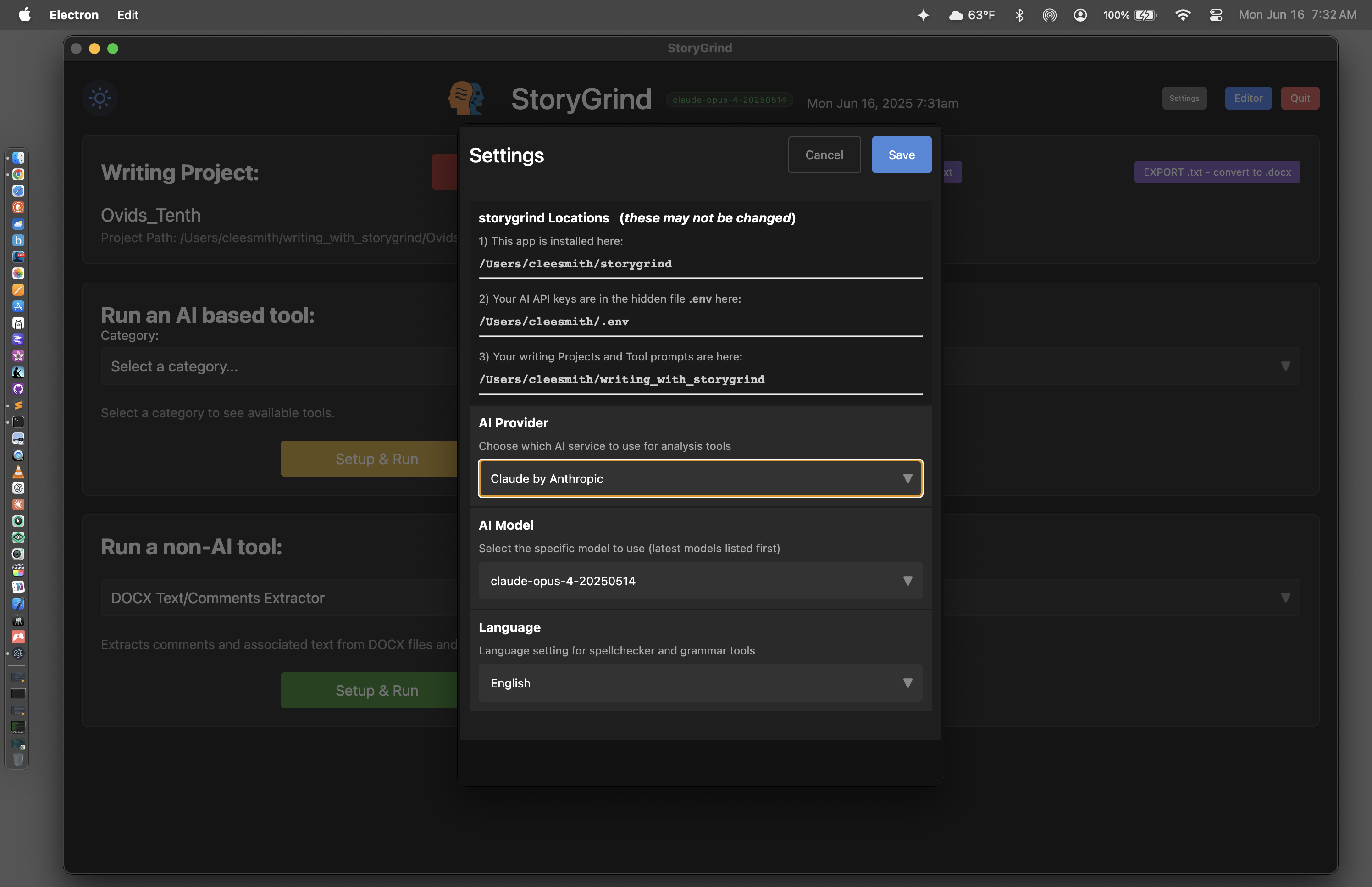The width and height of the screenshot is (1372, 887).
Task: Click the Ovids_Tenth project name
Action: click(x=151, y=216)
